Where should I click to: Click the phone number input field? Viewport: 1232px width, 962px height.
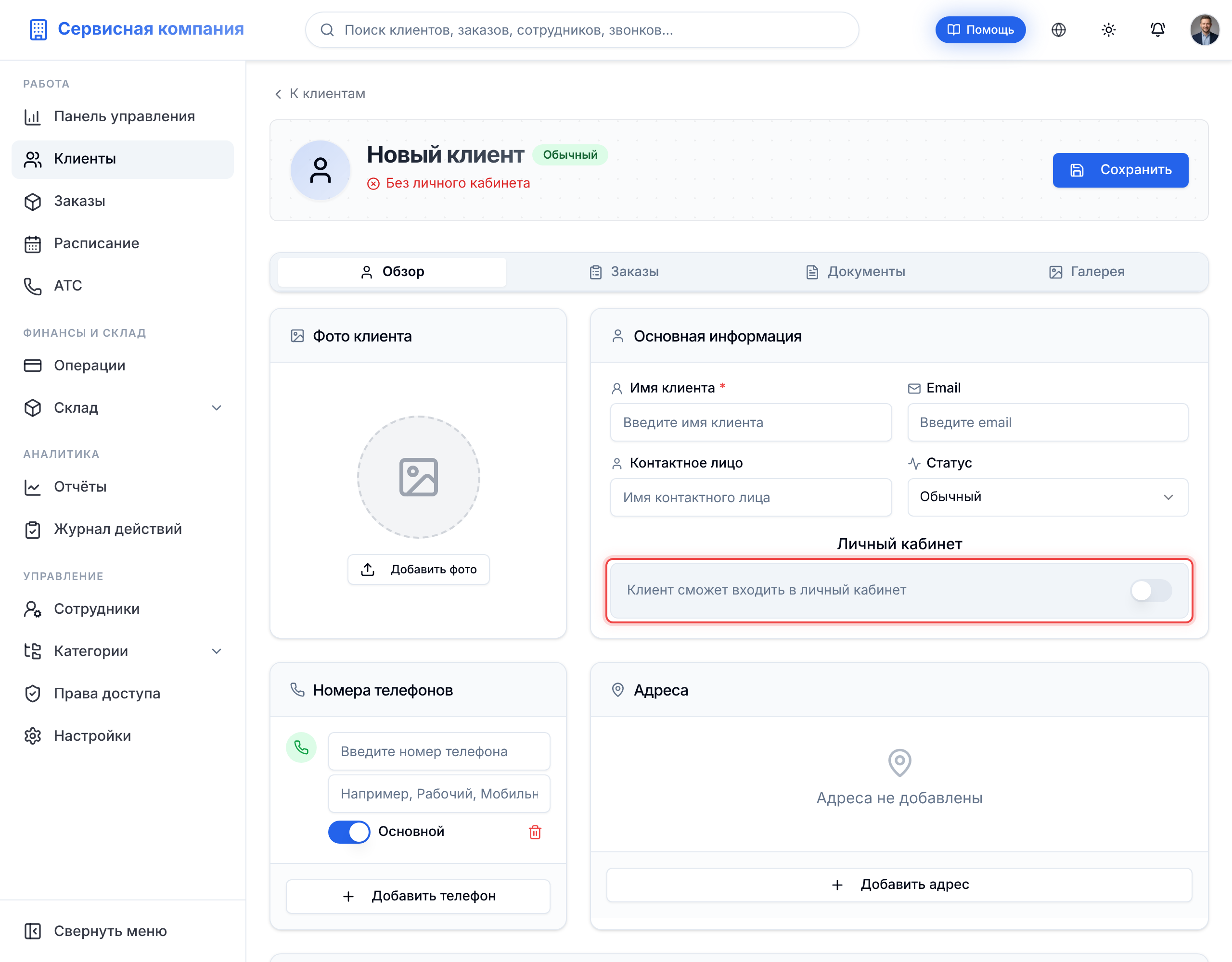(x=439, y=751)
